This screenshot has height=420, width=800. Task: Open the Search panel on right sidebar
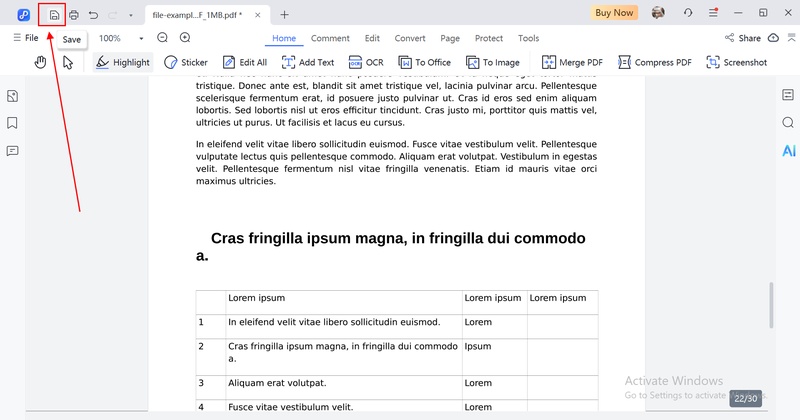(787, 122)
